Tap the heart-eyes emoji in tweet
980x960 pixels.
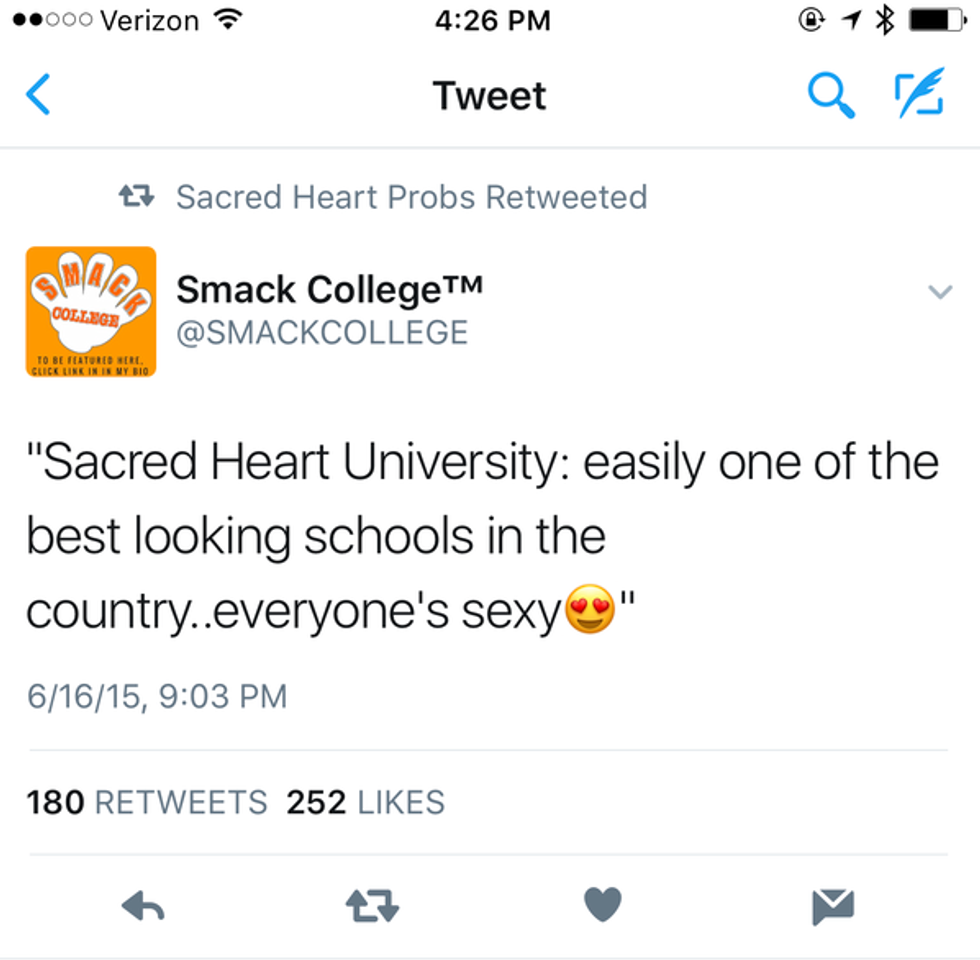click(x=590, y=611)
